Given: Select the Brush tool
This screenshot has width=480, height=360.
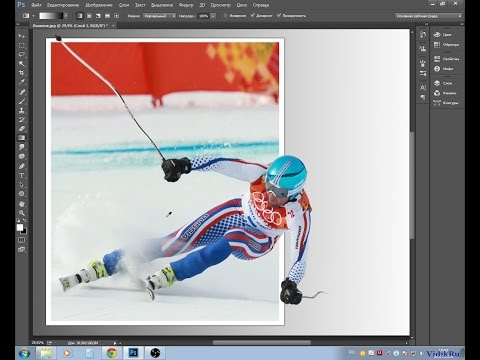Looking at the screenshot, I should click(x=22, y=101).
